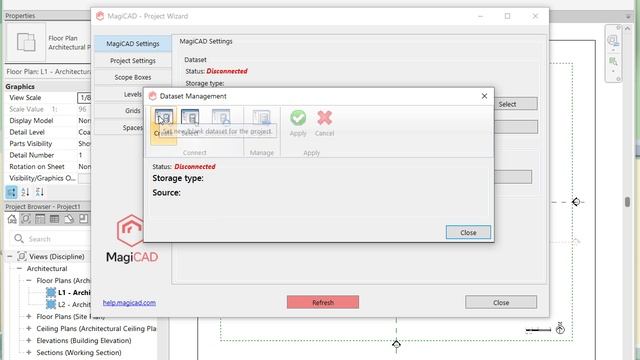Click the Visibility/Graphics Overrides edit button

click(84, 178)
